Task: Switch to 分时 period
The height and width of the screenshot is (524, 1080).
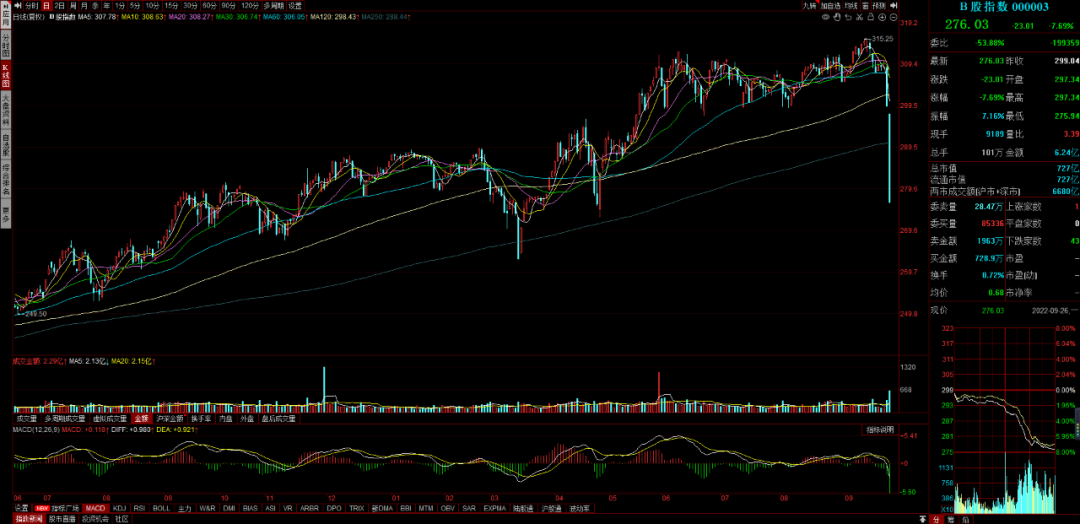Action: pos(32,5)
